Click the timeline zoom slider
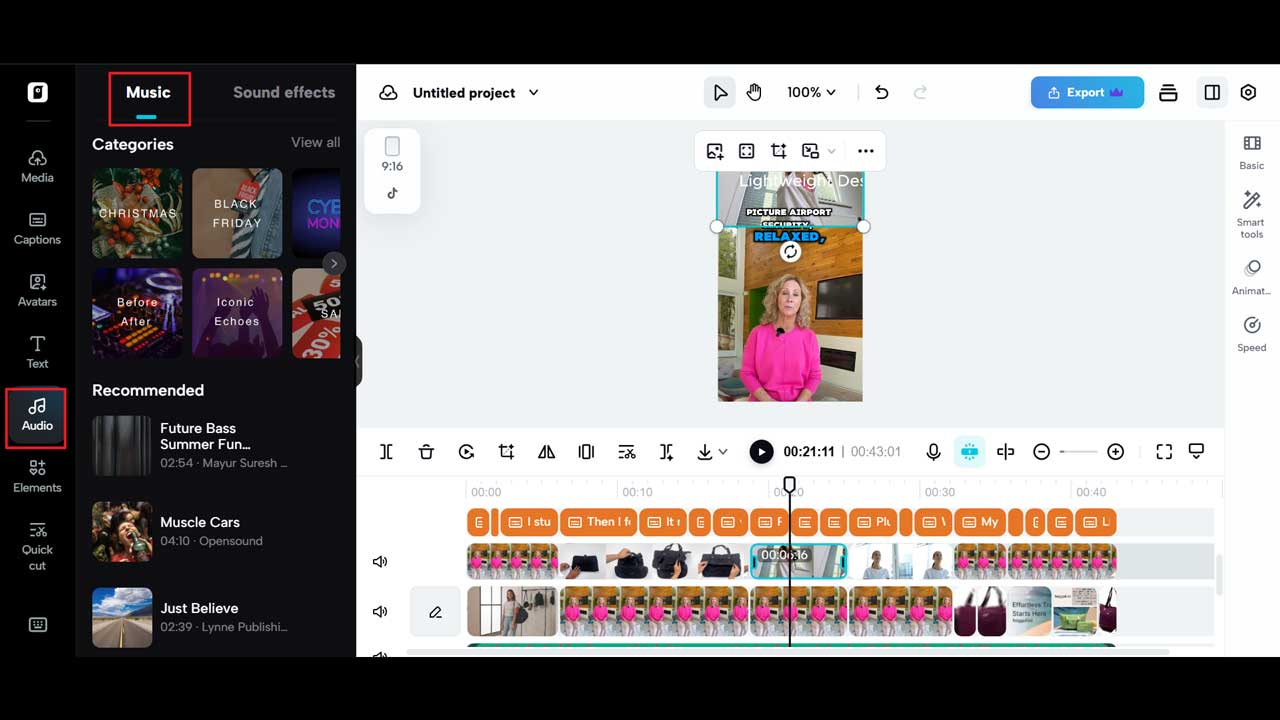Image resolution: width=1280 pixels, height=720 pixels. click(x=1078, y=452)
